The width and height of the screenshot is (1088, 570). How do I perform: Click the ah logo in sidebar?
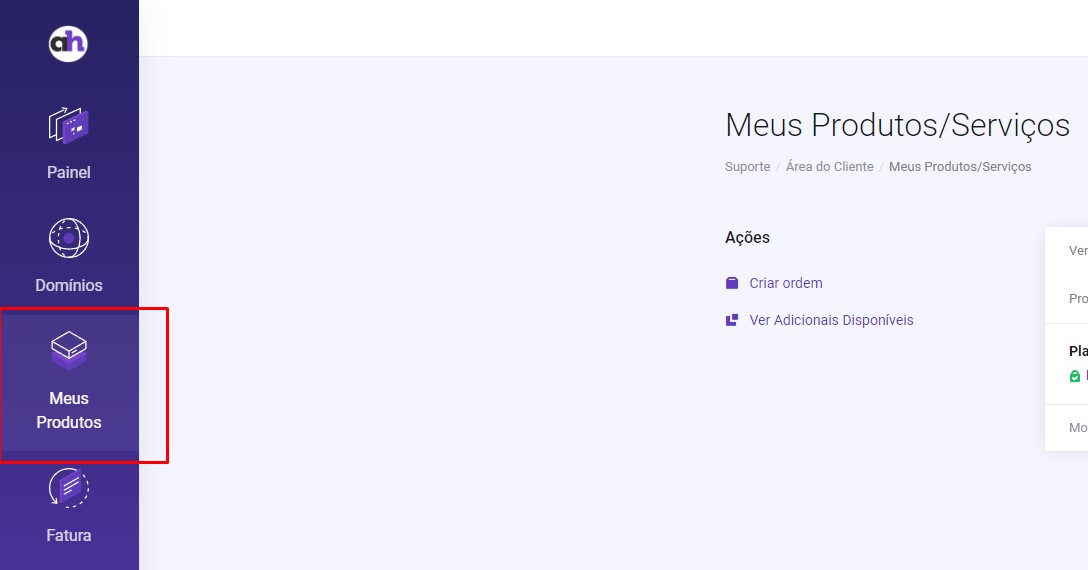[68, 43]
